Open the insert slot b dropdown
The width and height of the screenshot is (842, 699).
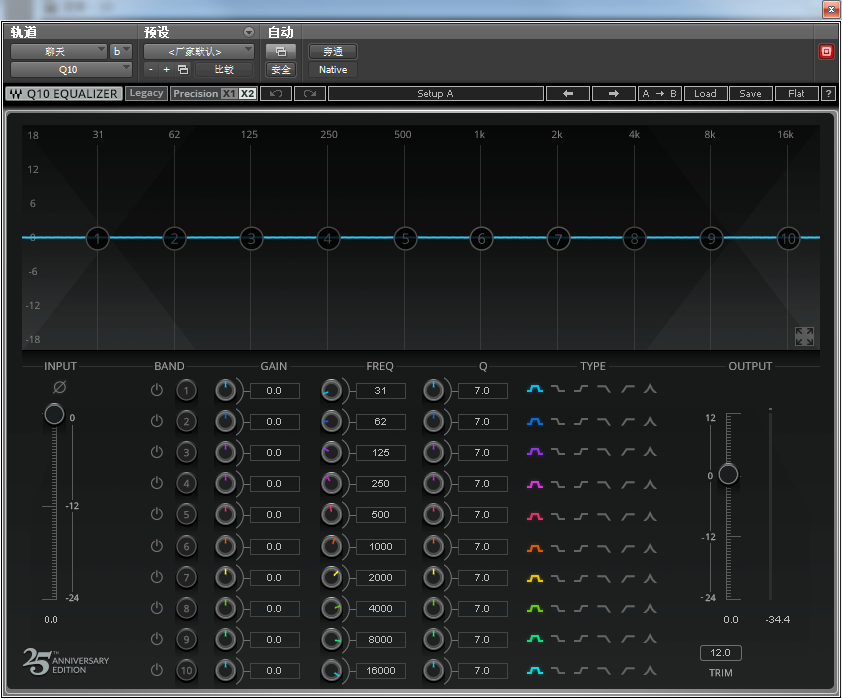121,52
